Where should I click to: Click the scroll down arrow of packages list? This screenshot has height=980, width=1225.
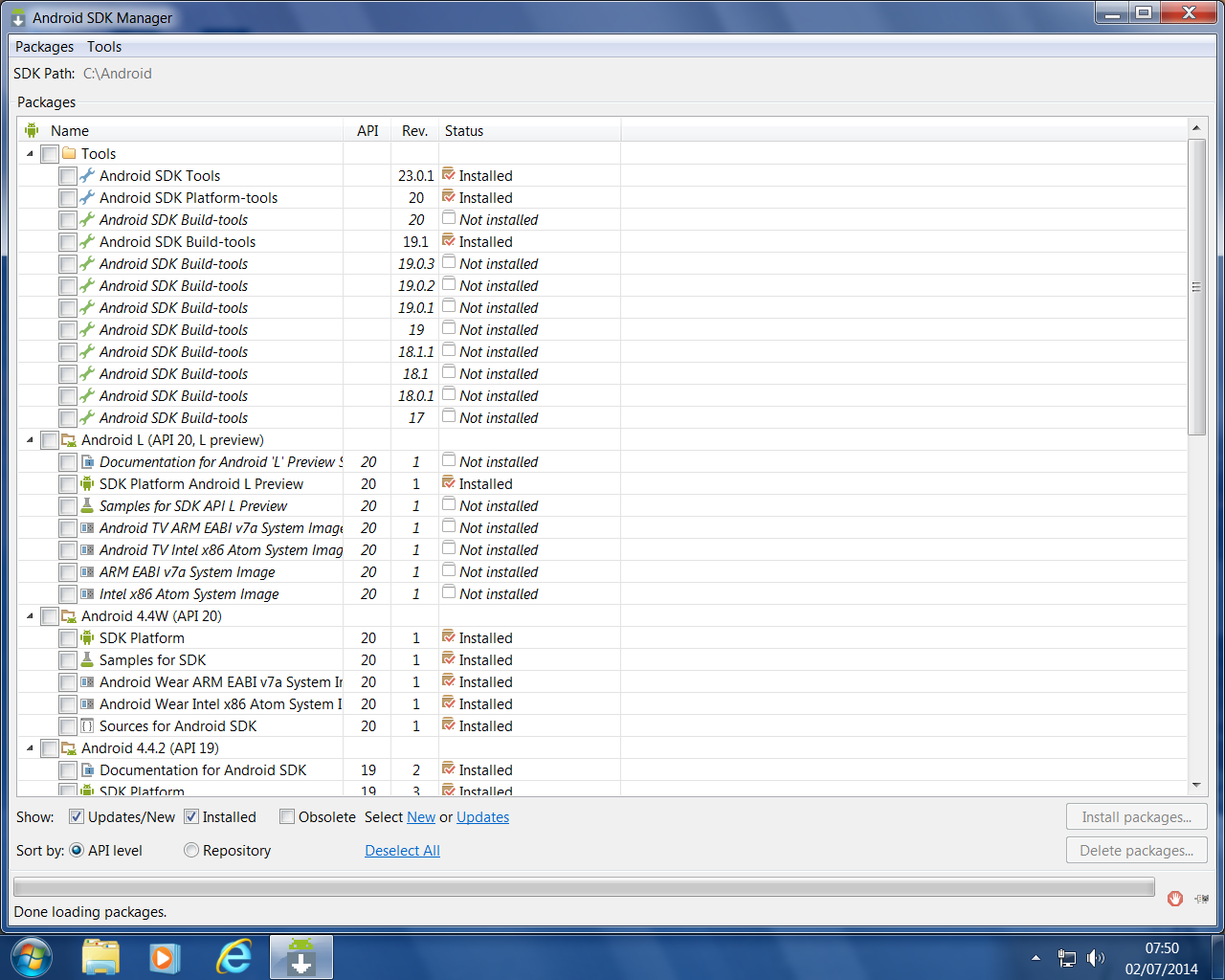pyautogui.click(x=1196, y=786)
